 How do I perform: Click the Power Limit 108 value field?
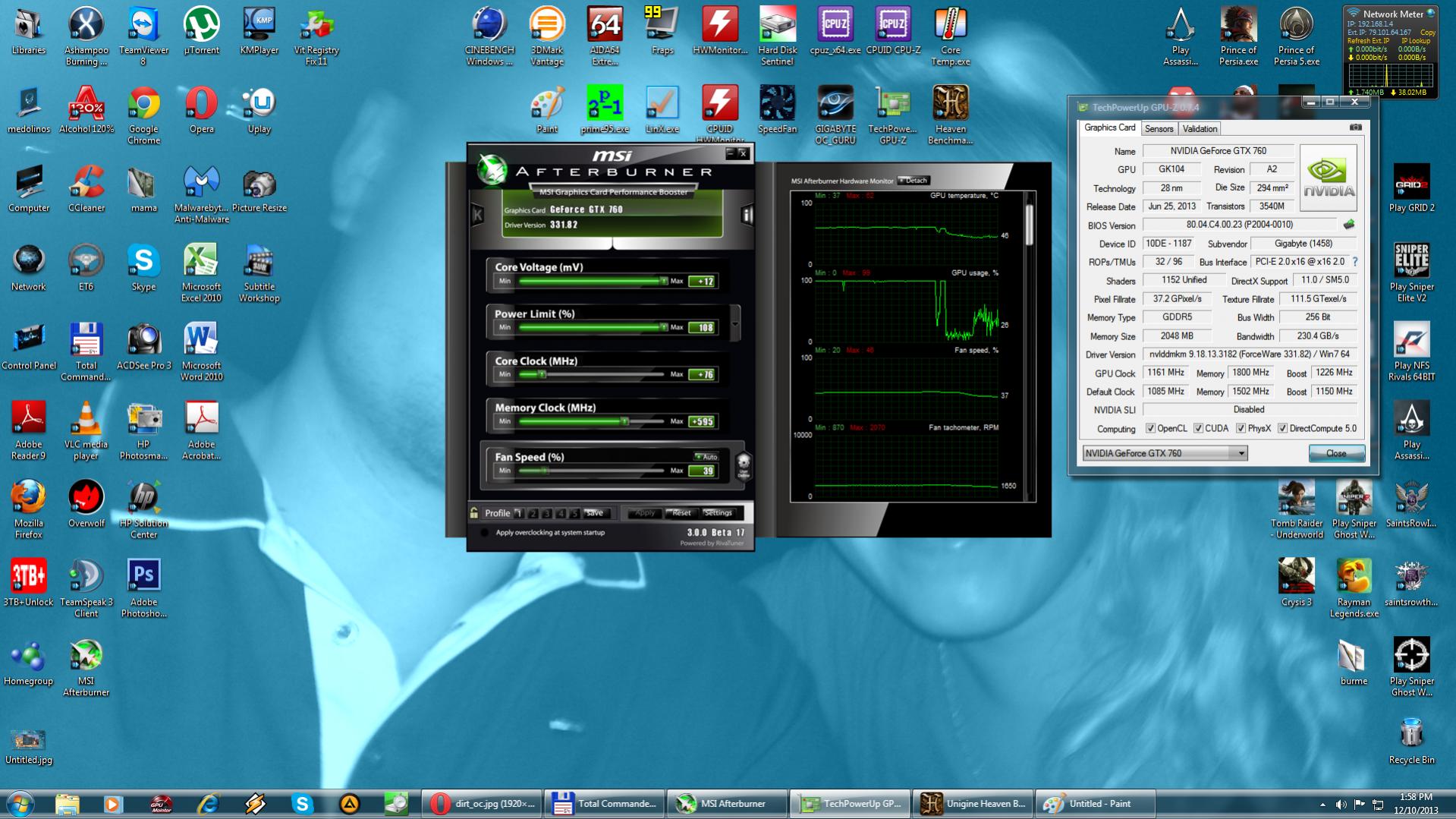[x=702, y=327]
